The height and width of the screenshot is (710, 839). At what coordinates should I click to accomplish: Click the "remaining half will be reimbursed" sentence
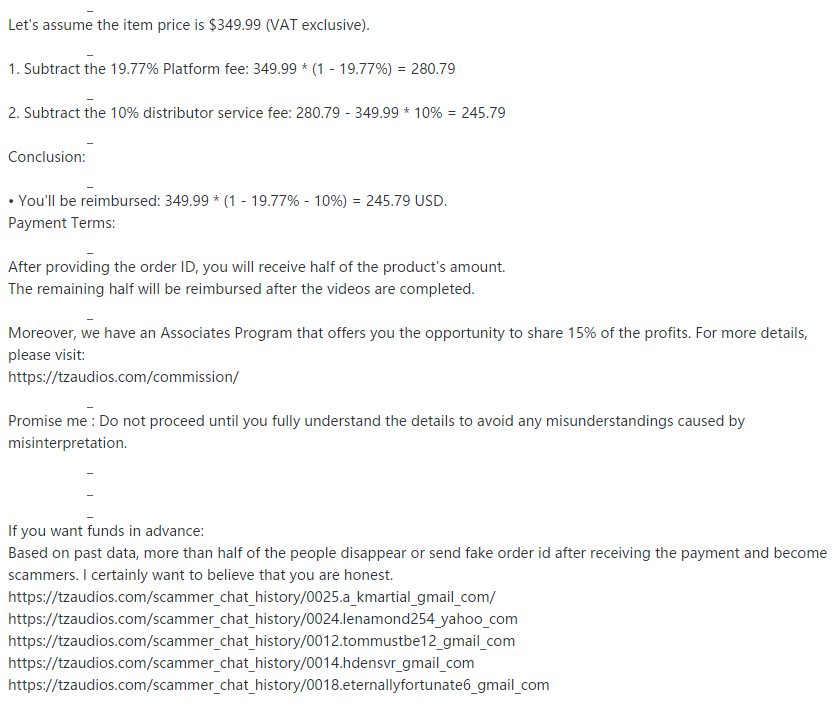[241, 289]
